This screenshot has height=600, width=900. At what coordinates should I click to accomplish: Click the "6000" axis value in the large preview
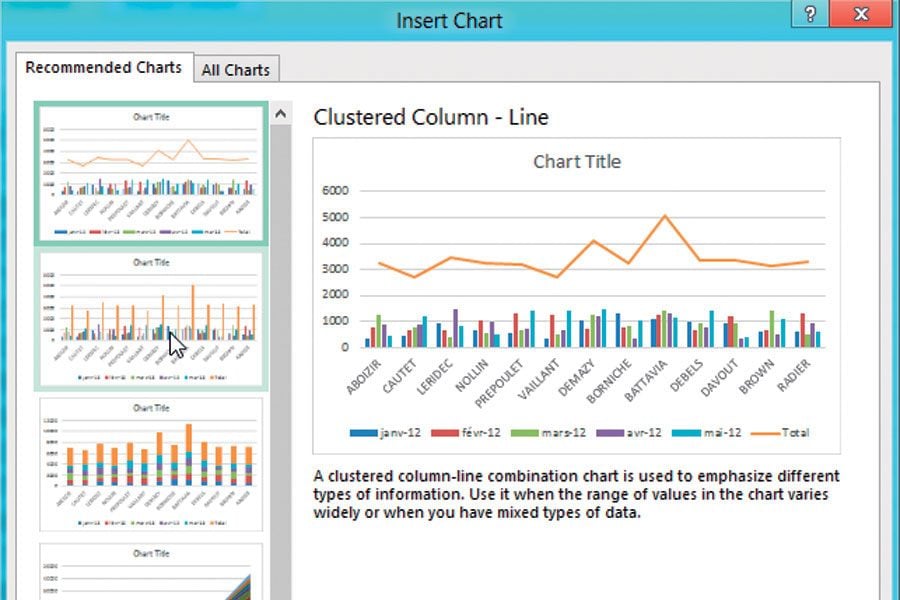(335, 191)
